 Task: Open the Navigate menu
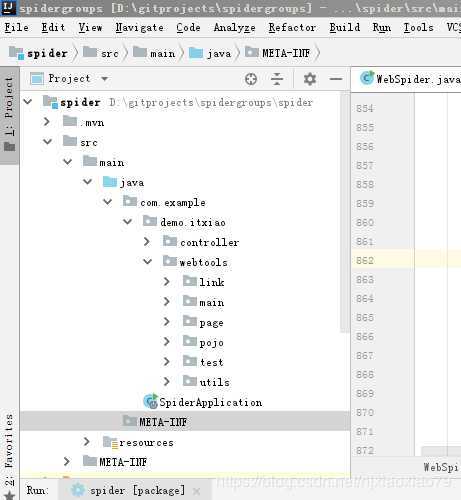click(139, 27)
